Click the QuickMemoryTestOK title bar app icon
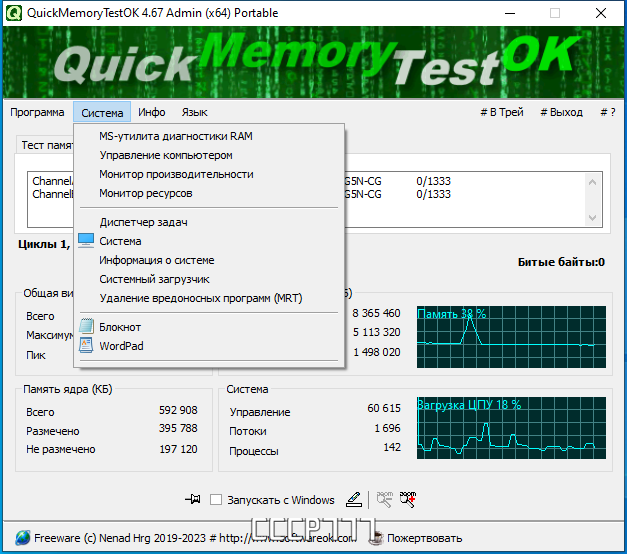Image resolution: width=627 pixels, height=554 pixels. (x=13, y=13)
